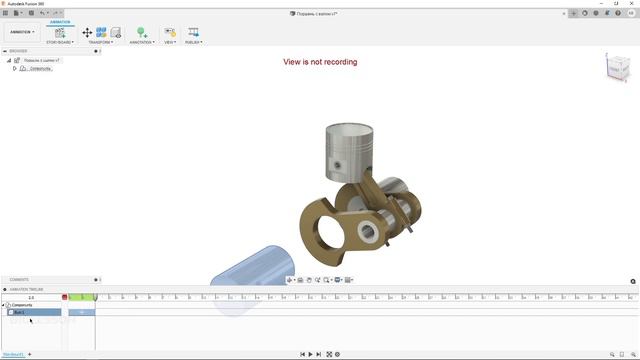Toggle the checkbox on the highlighted timeline row
The image size is (640, 360).
pos(11,312)
